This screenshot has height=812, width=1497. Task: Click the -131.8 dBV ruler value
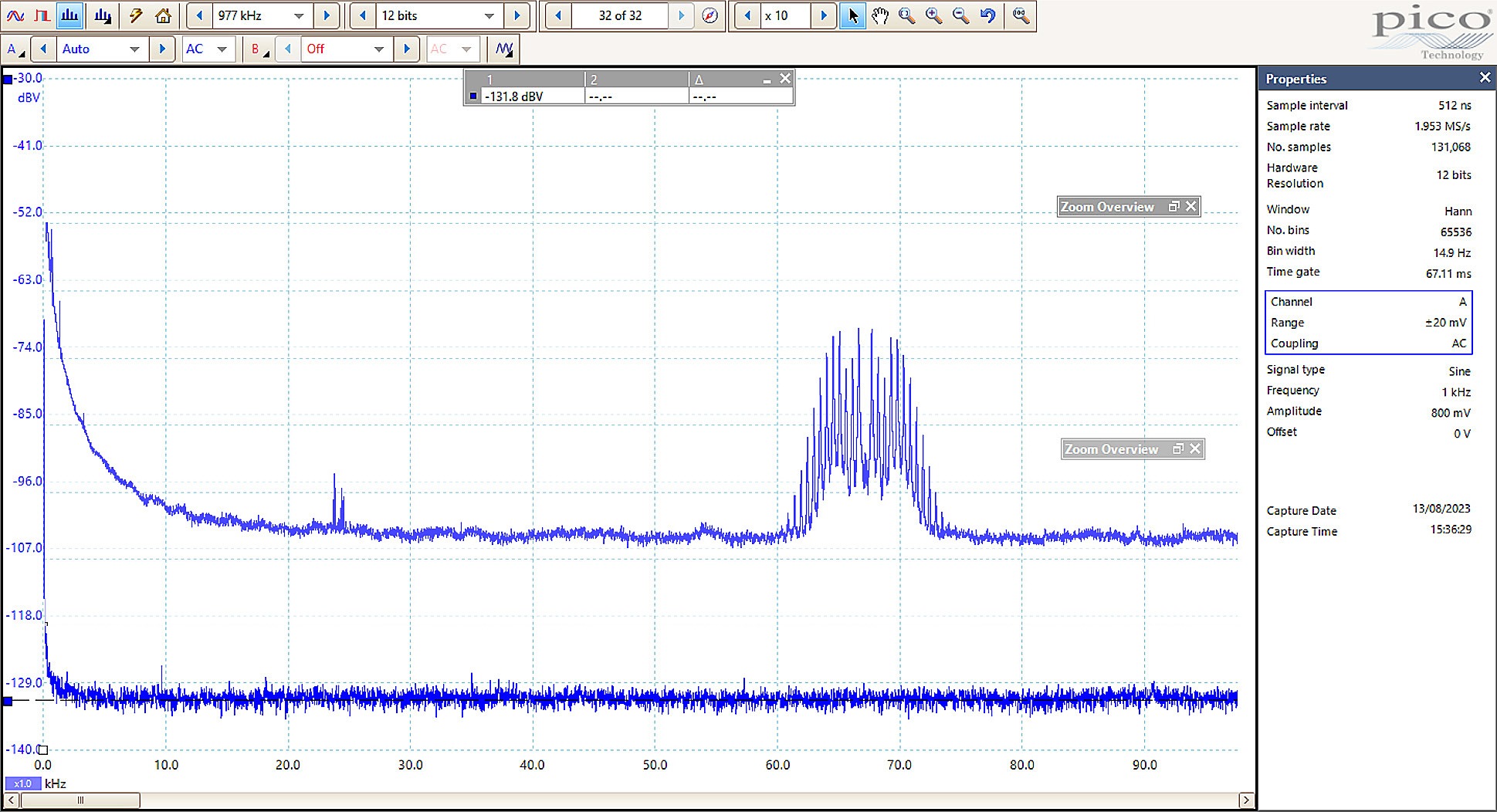[514, 96]
